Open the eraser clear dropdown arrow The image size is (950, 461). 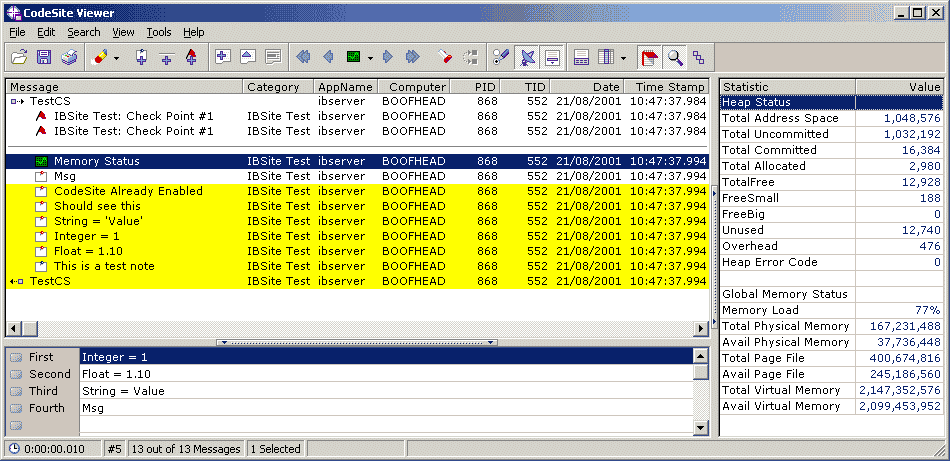(116, 57)
